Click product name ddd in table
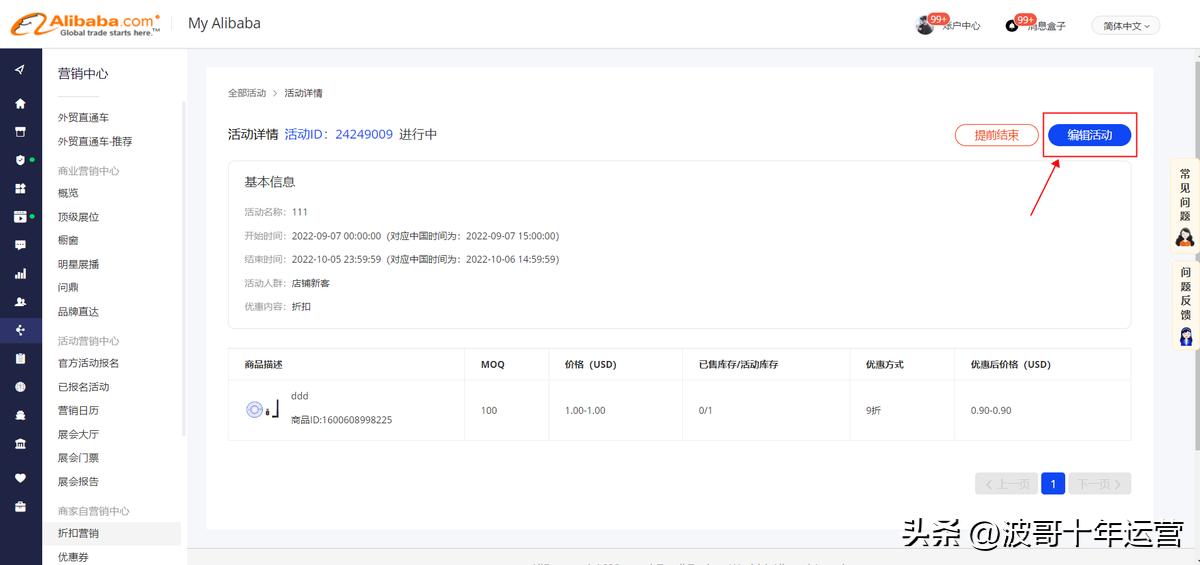This screenshot has width=1200, height=565. (300, 396)
